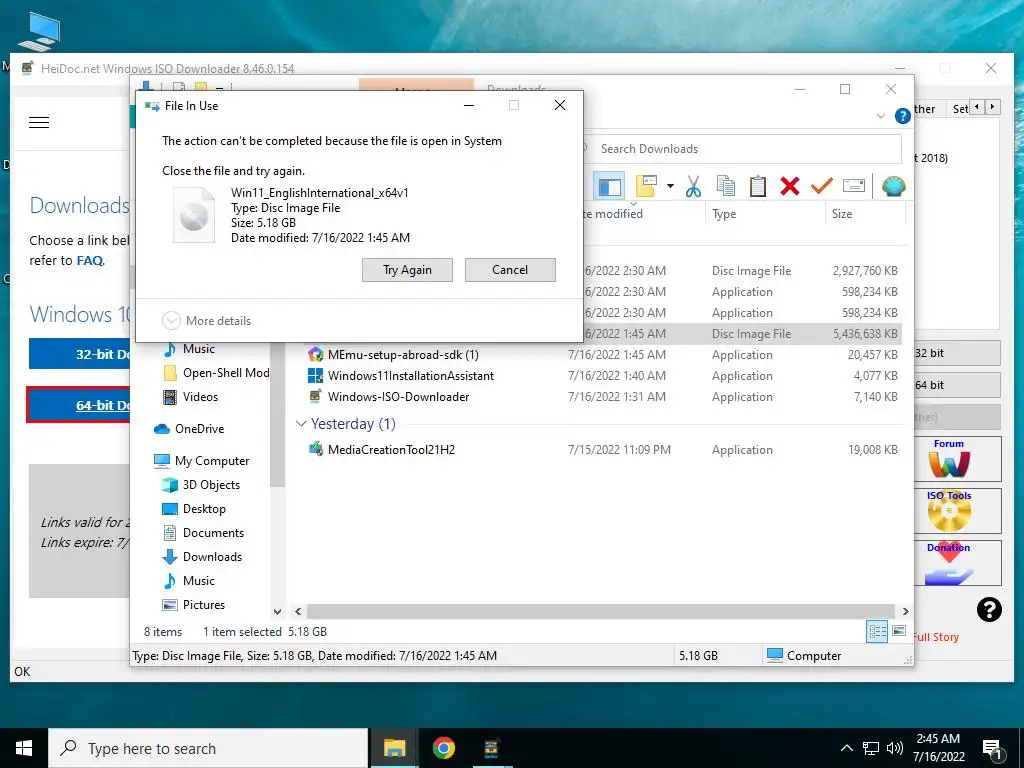Click the disc image file icon in dialog
The image size is (1024, 768).
(x=194, y=215)
